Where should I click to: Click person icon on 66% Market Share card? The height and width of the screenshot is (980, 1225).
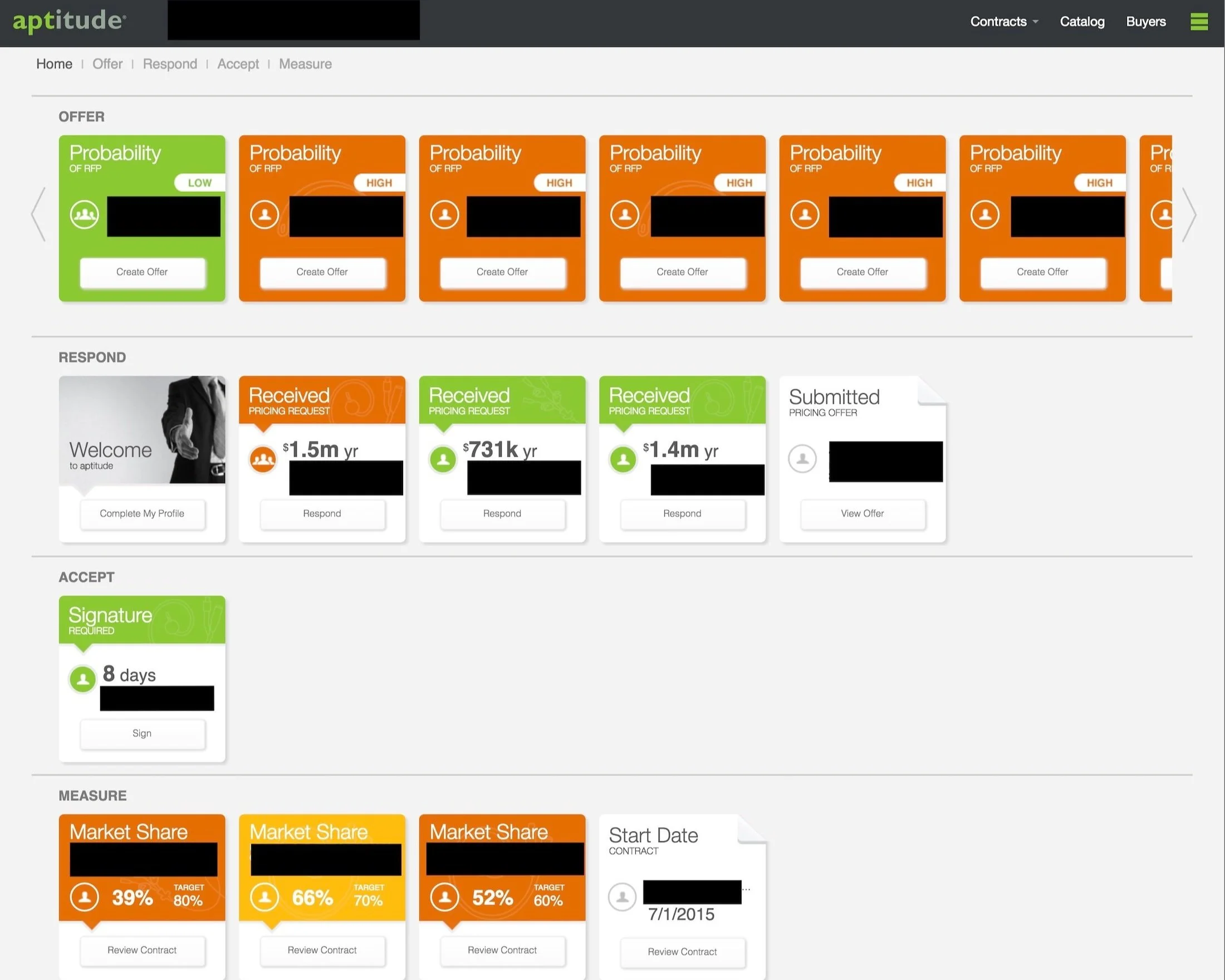click(264, 897)
